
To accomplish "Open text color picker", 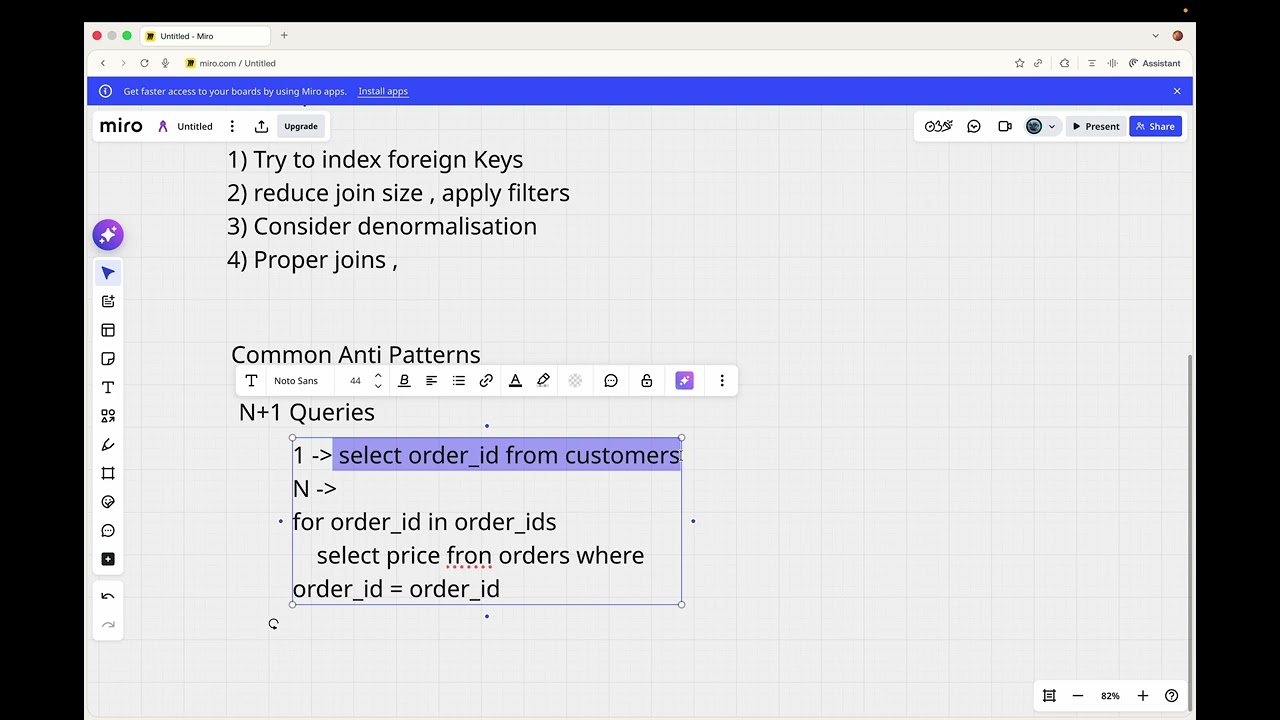I will point(515,381).
